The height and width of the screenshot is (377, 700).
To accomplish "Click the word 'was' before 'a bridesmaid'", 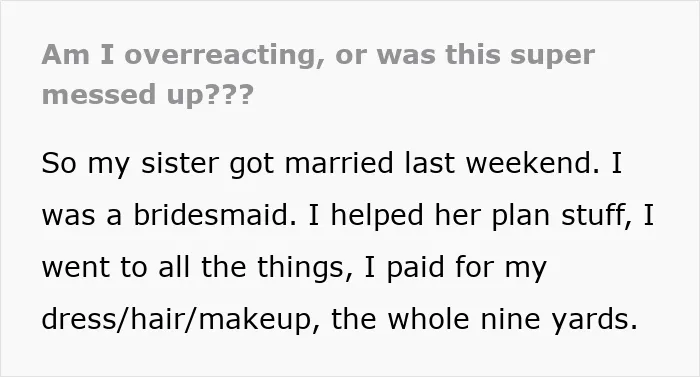I will 68,216.
